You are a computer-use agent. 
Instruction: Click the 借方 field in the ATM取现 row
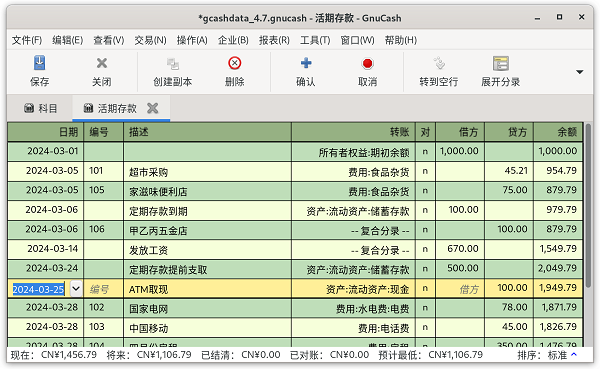coord(460,289)
